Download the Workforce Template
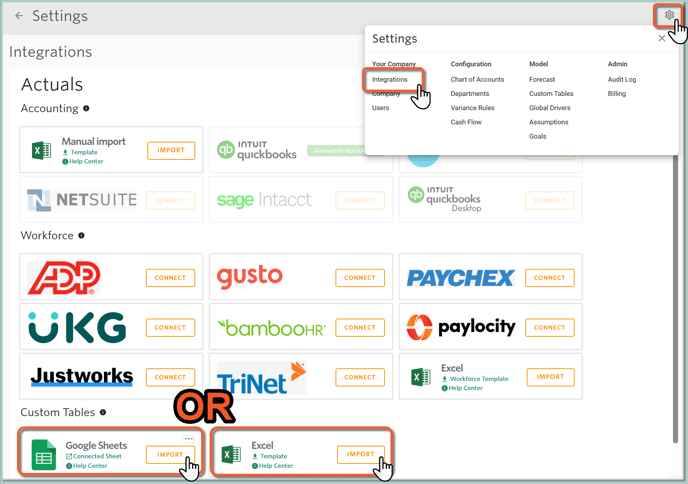688x484 pixels. point(476,379)
